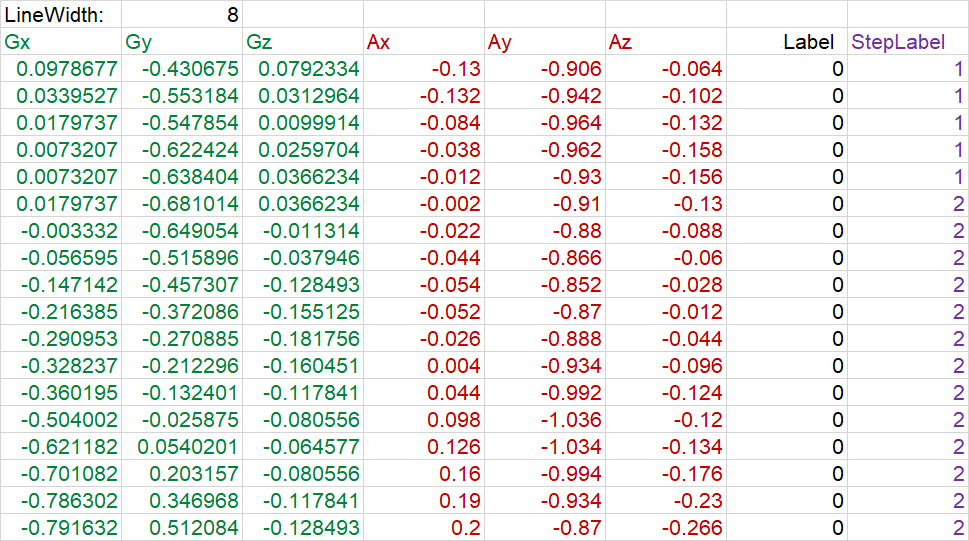
Task: Select the Ay cell containing -0.992
Action: [x=545, y=393]
